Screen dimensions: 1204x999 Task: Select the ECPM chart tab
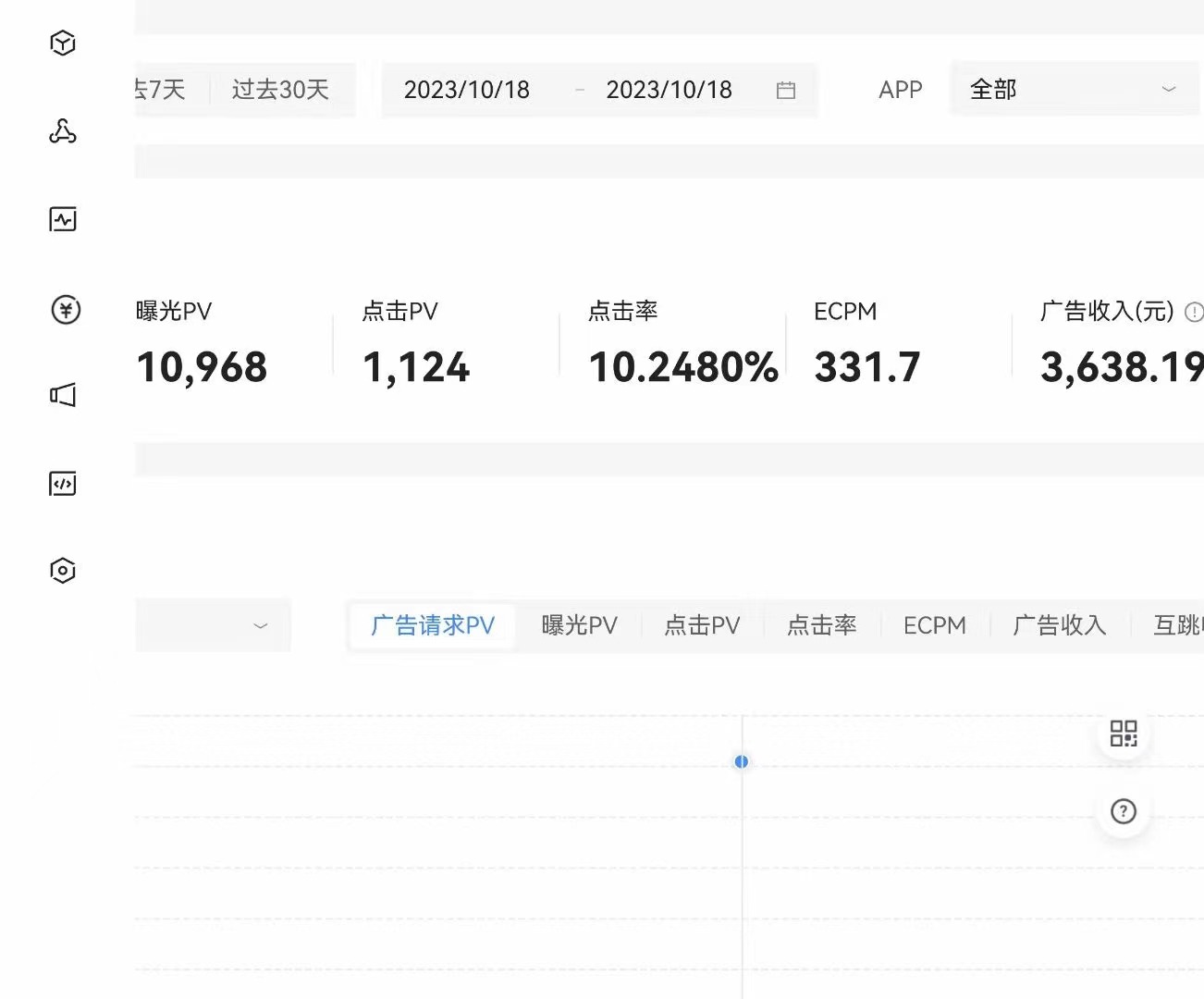pos(934,626)
